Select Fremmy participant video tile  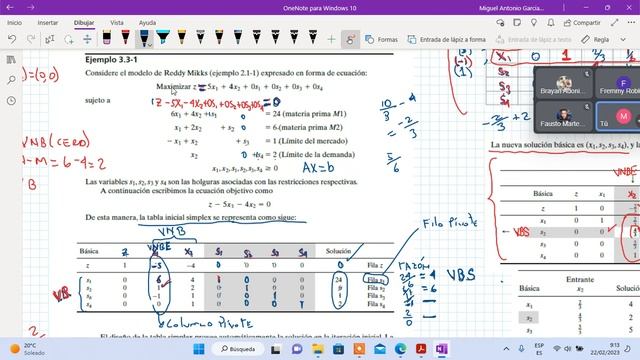618,83
